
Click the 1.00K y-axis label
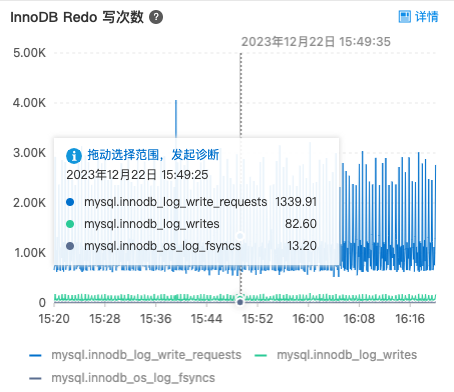[x=30, y=253]
